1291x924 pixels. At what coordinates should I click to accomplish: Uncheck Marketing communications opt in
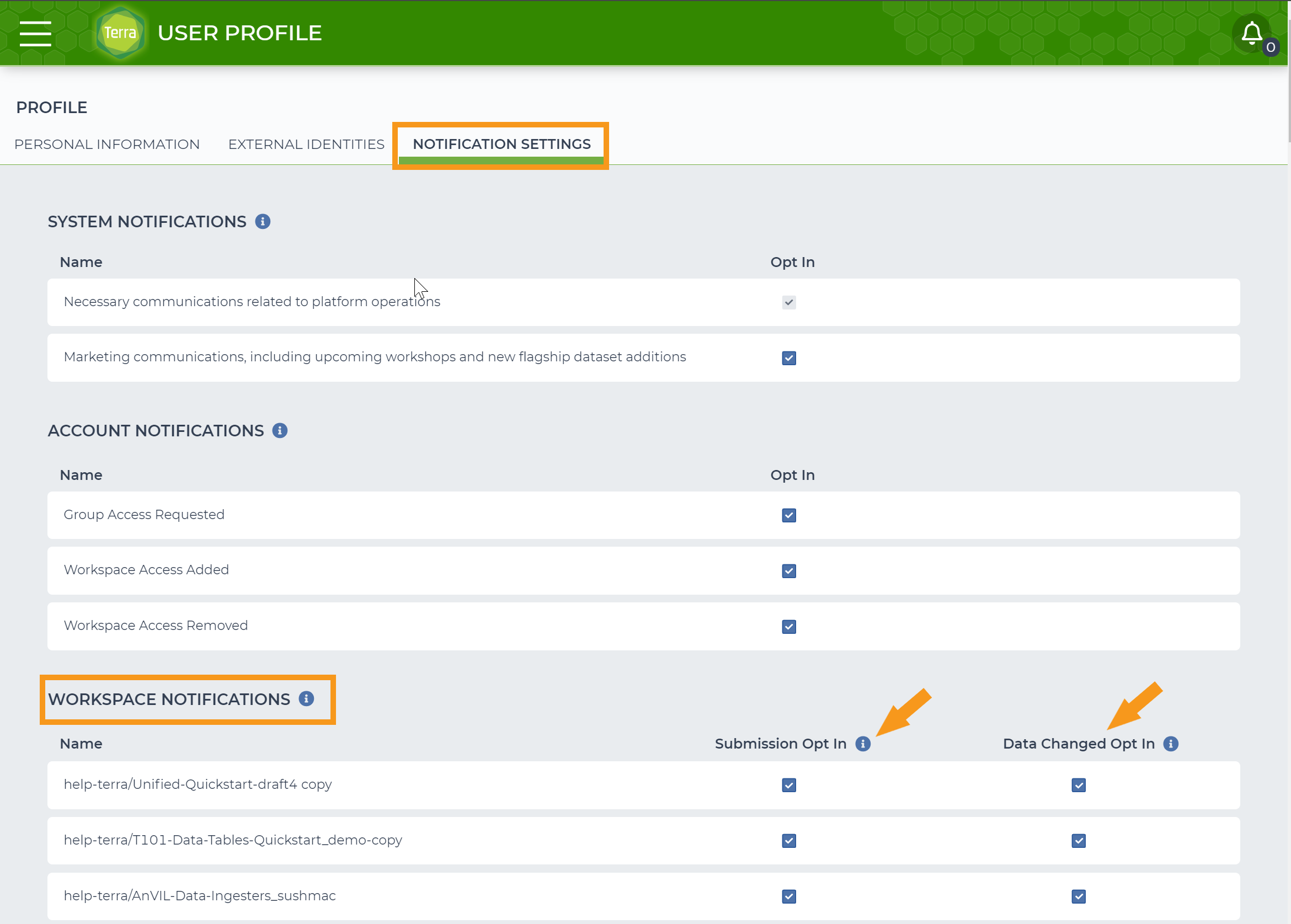point(789,358)
